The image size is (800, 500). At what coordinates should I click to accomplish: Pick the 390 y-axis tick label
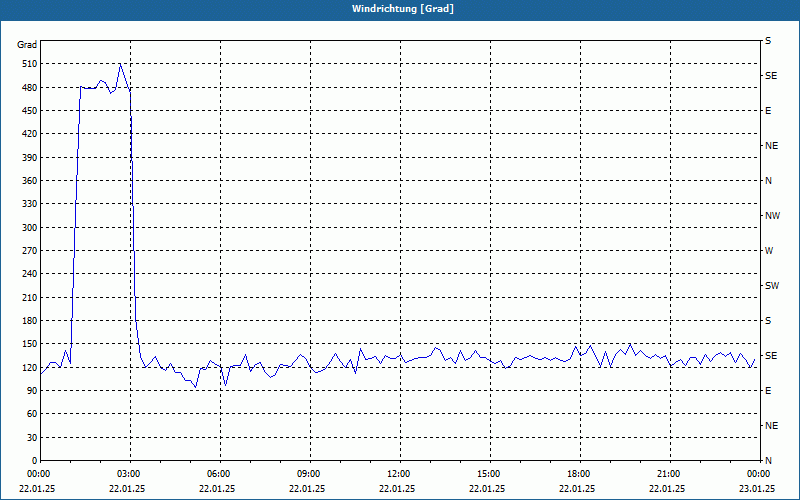30,158
